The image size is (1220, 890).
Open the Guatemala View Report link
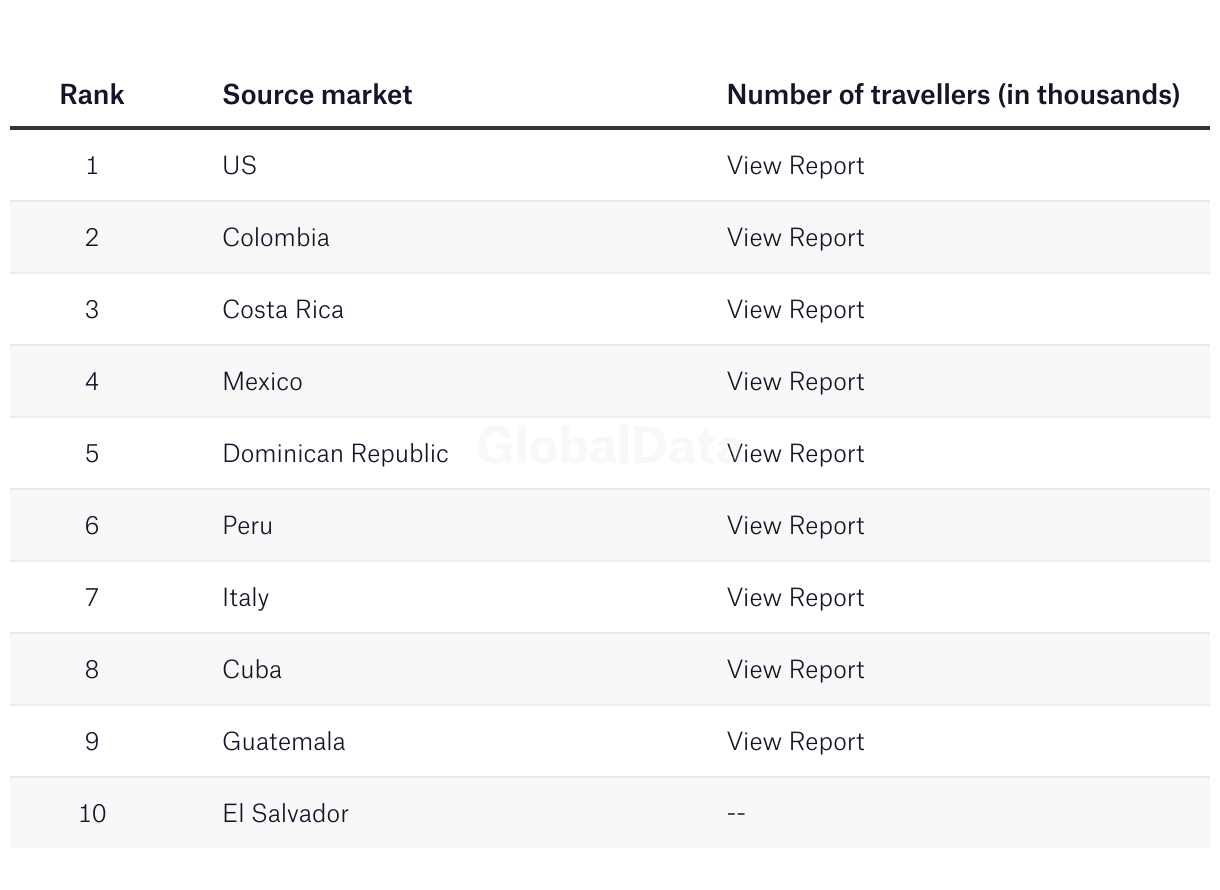[795, 741]
